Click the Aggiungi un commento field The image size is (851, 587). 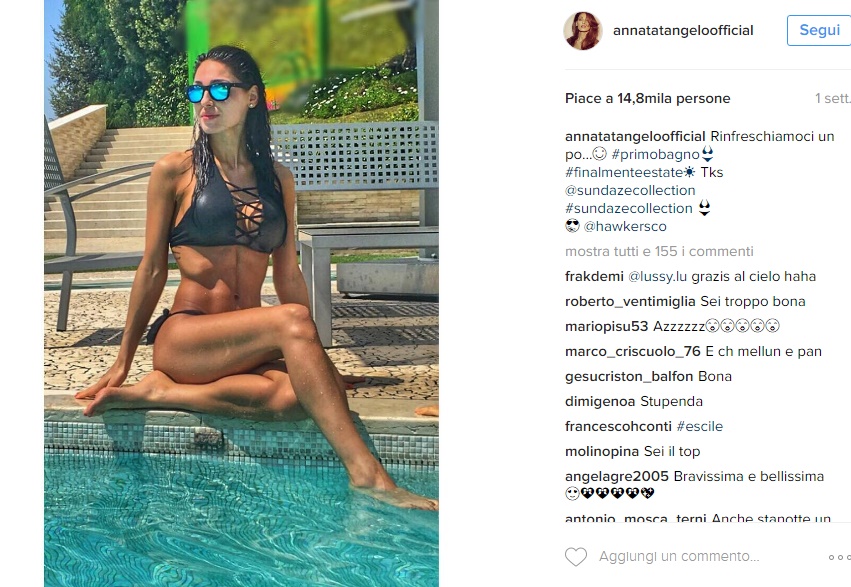coord(679,557)
